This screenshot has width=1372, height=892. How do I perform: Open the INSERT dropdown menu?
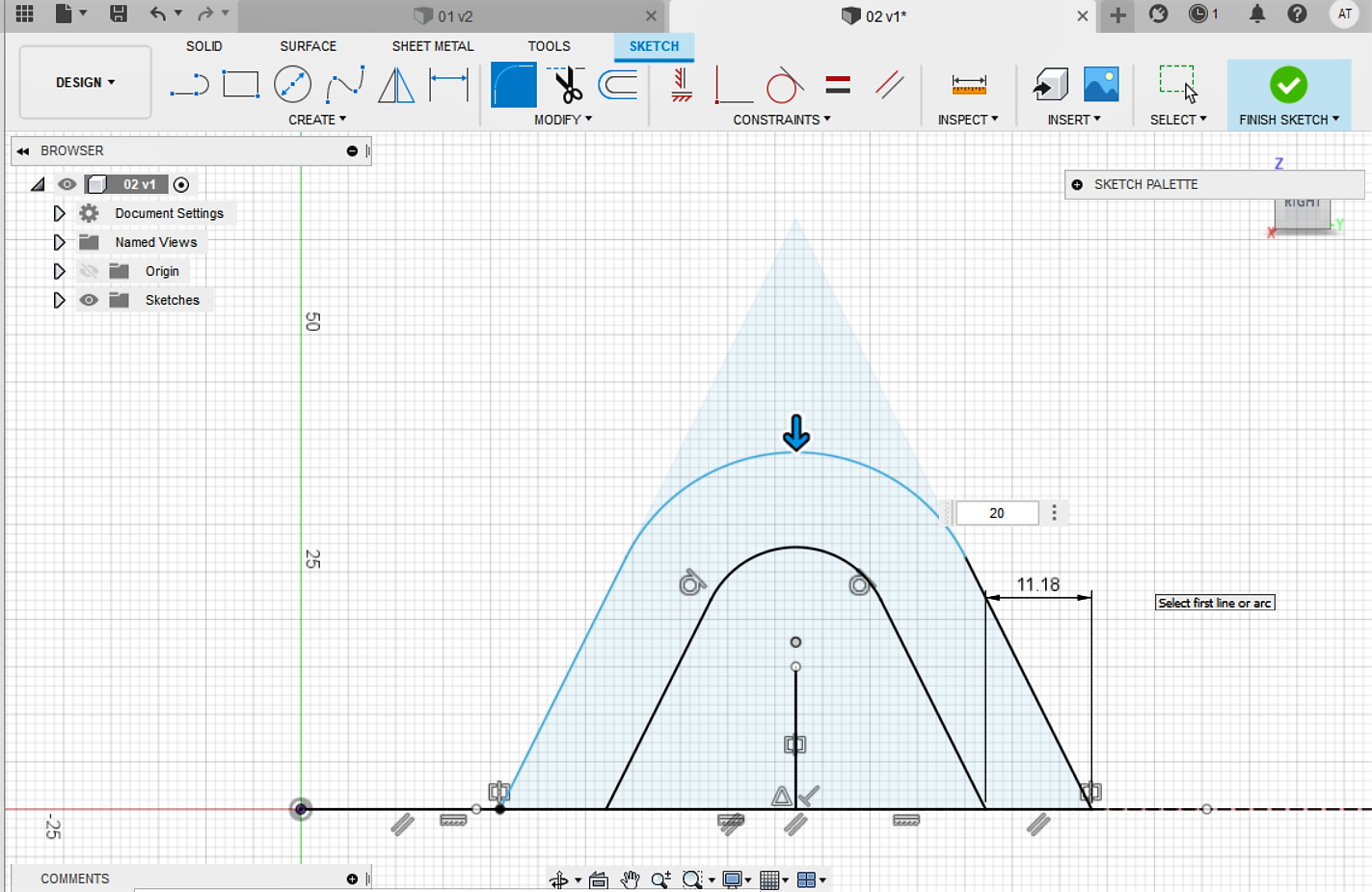[x=1074, y=120]
